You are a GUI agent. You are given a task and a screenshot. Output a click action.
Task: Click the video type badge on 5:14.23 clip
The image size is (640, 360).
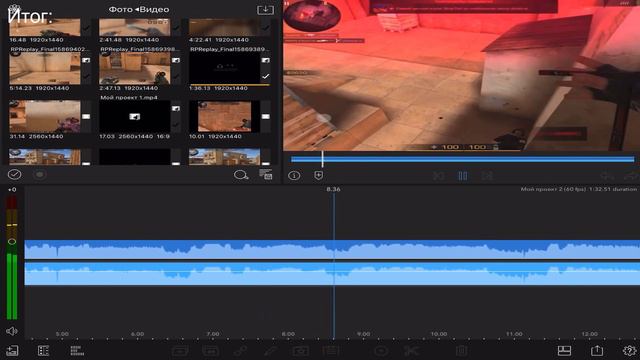click(x=86, y=60)
